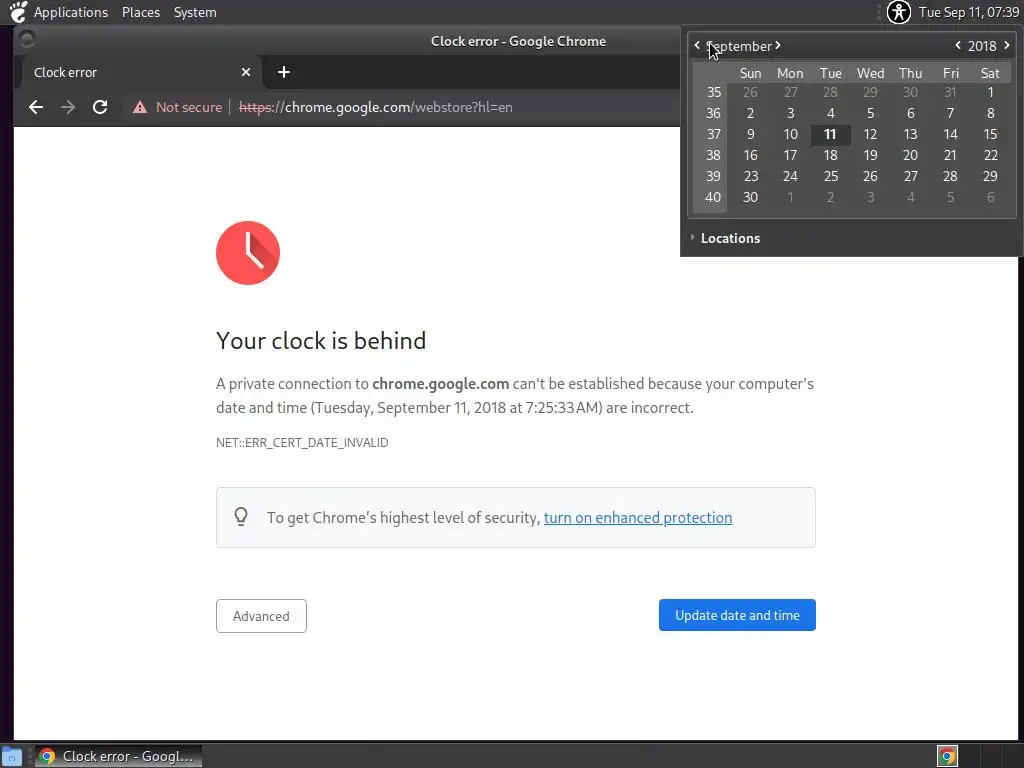Click the Chrome icon in the bottom-right tray
The width and height of the screenshot is (1024, 768).
(947, 756)
